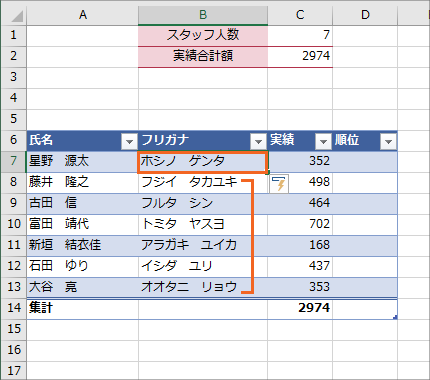Viewport: 430px width, 380px height.
Task: Select column A header
Action: pyautogui.click(x=83, y=14)
